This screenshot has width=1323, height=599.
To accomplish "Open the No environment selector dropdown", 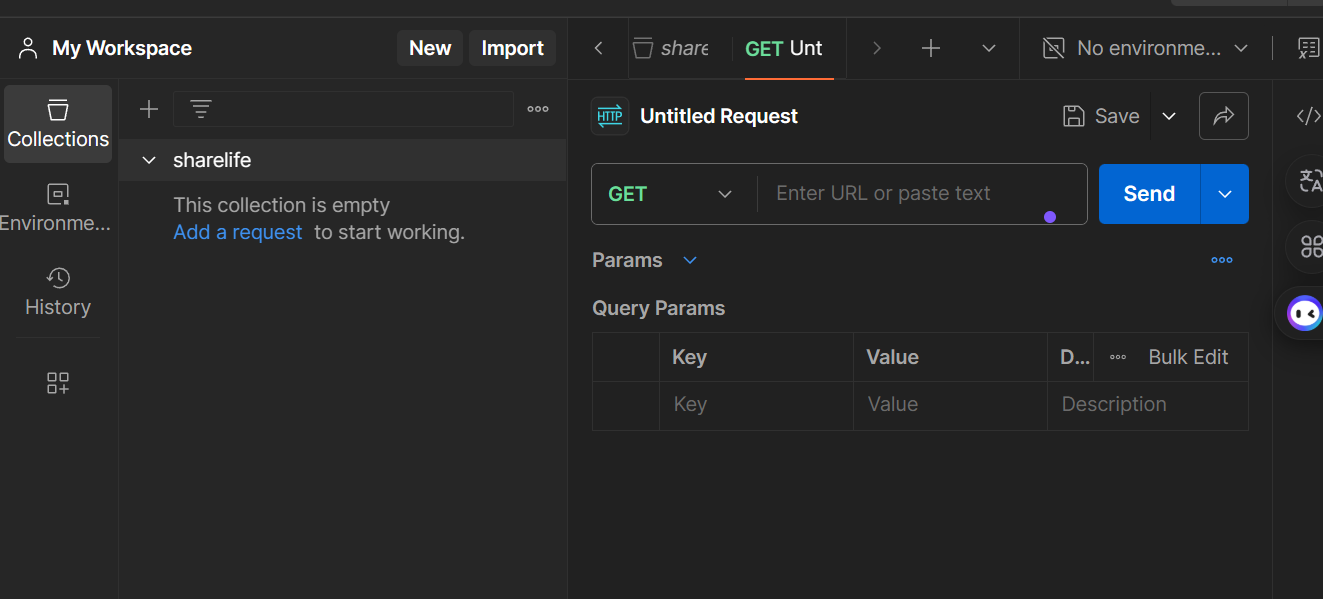I will coord(1145,48).
